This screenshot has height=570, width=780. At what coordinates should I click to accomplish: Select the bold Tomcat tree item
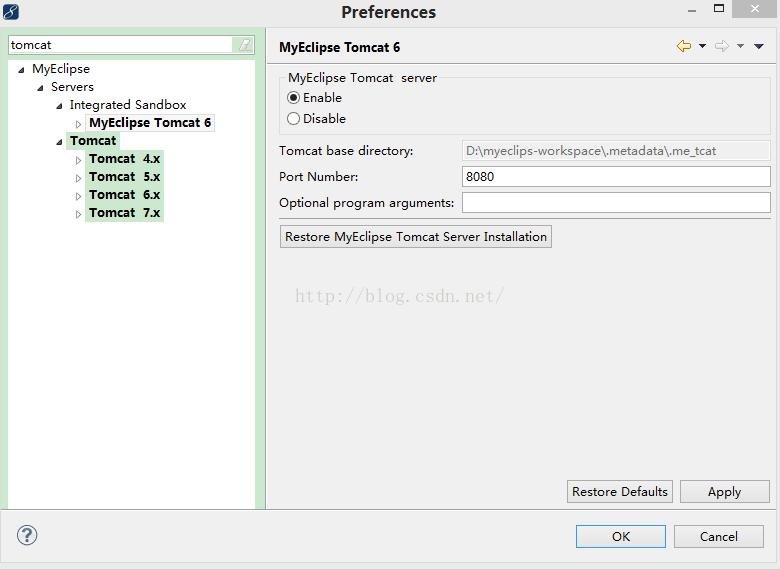(93, 140)
